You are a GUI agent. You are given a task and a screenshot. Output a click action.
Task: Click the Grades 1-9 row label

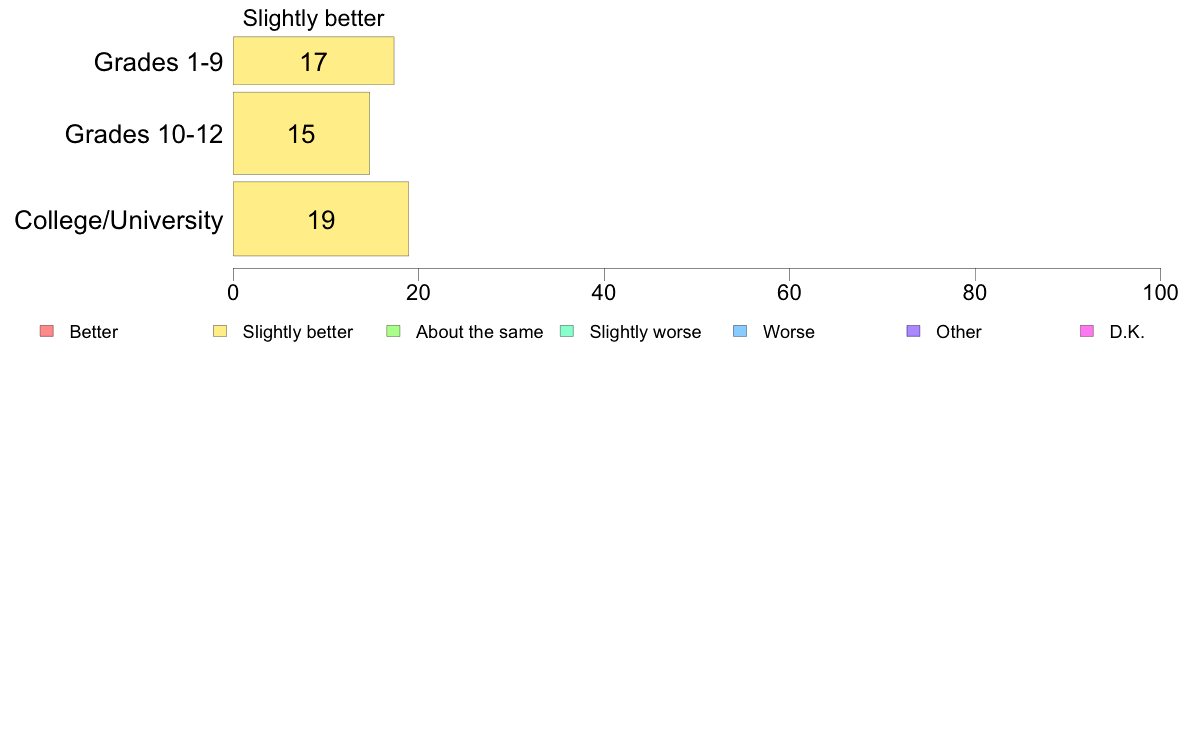158,61
